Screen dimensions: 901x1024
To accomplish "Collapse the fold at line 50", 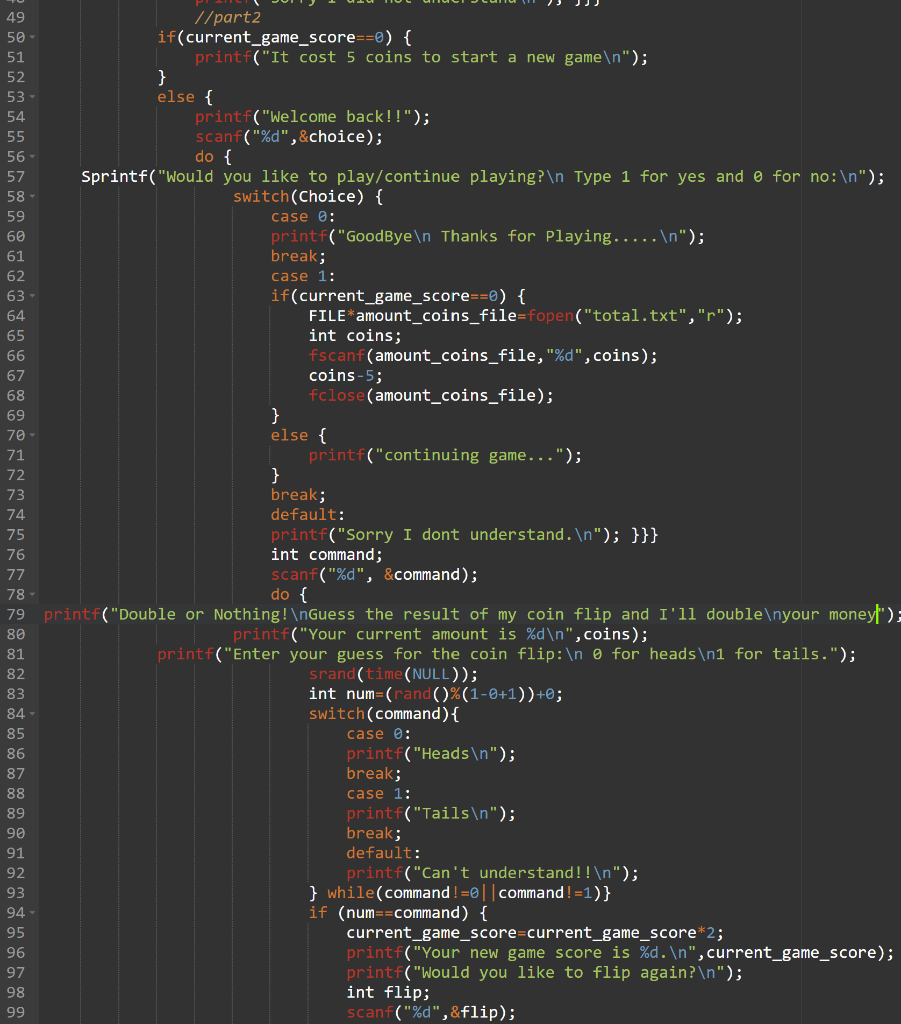I will 33,37.
